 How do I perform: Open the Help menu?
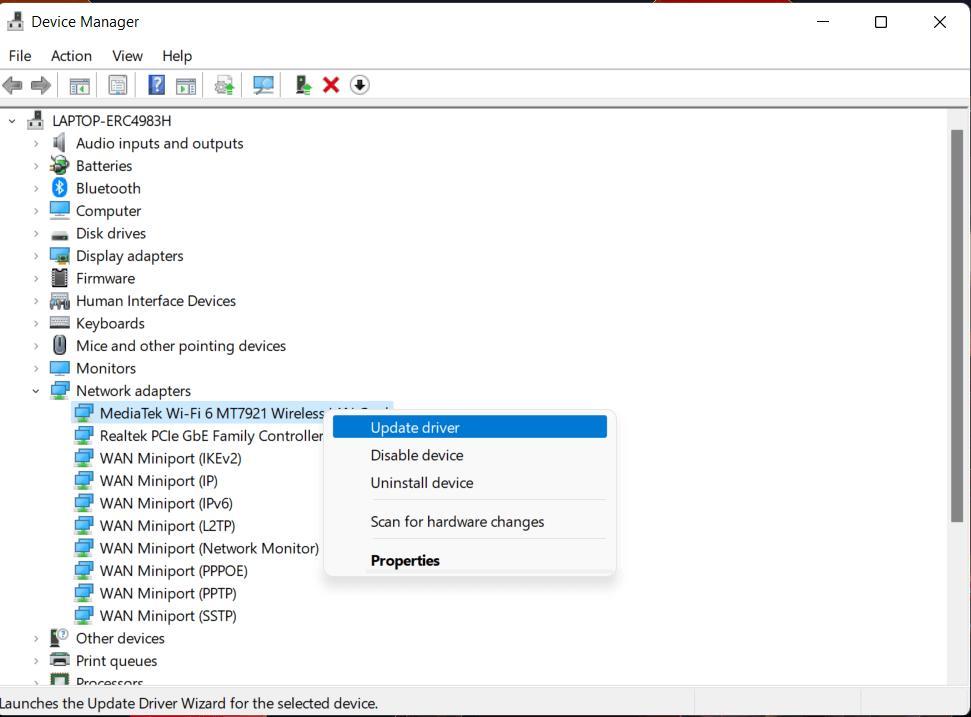177,56
